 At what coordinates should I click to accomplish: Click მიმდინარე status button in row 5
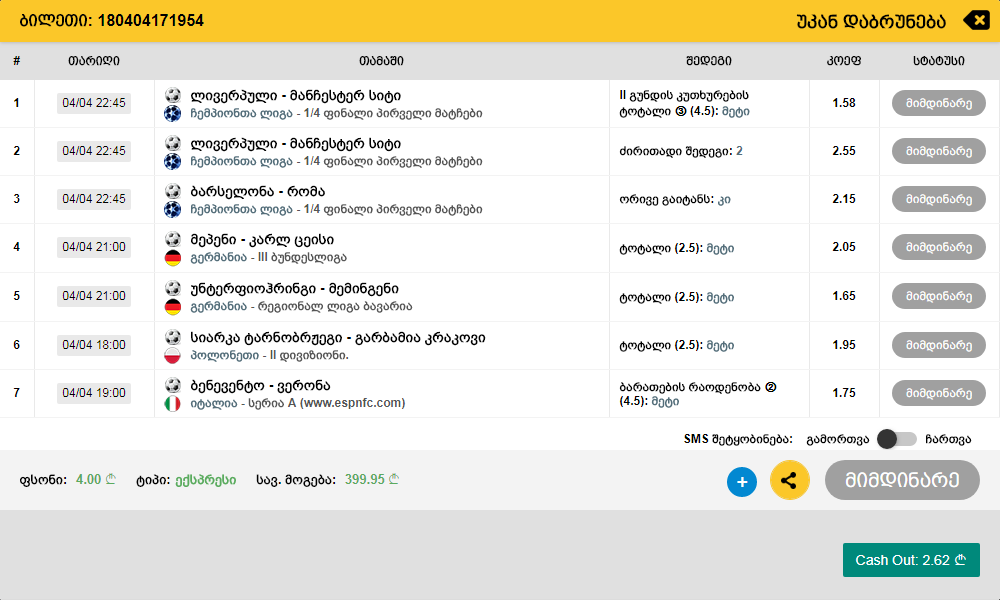click(x=939, y=296)
